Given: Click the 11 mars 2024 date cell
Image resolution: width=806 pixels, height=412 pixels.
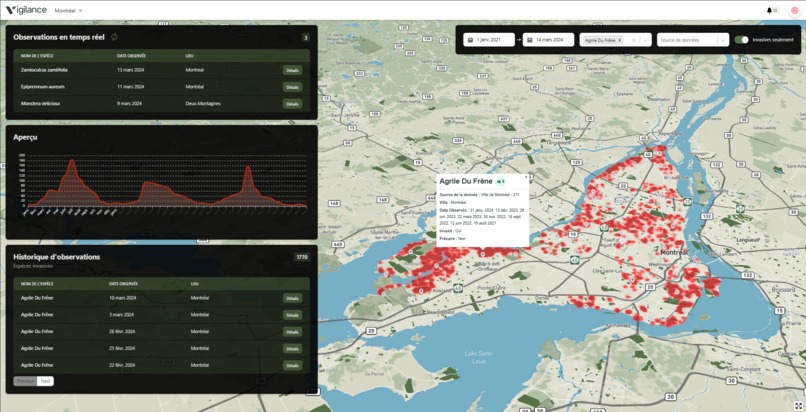Looking at the screenshot, I should click(x=131, y=87).
